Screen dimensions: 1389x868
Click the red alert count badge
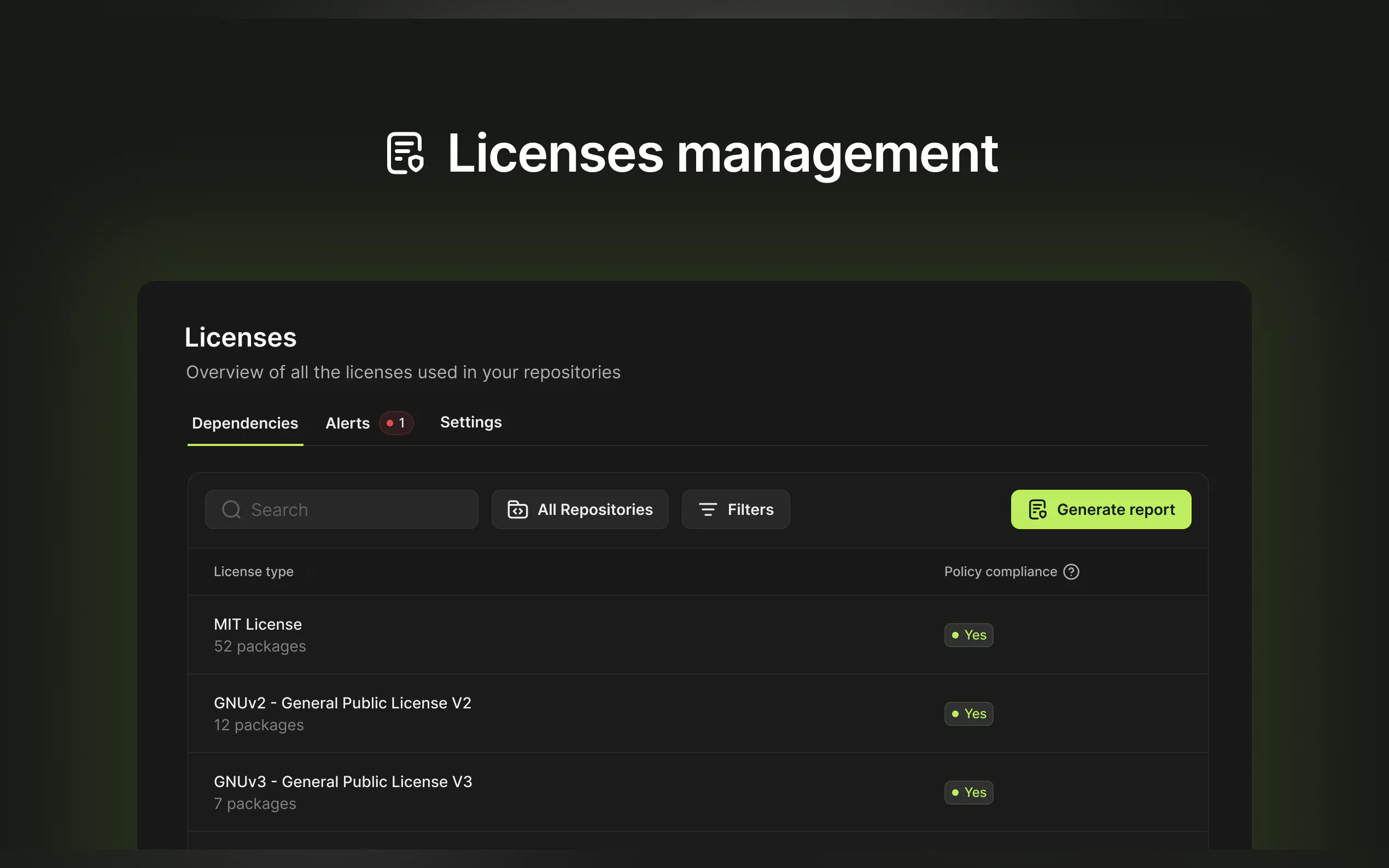[x=396, y=423]
